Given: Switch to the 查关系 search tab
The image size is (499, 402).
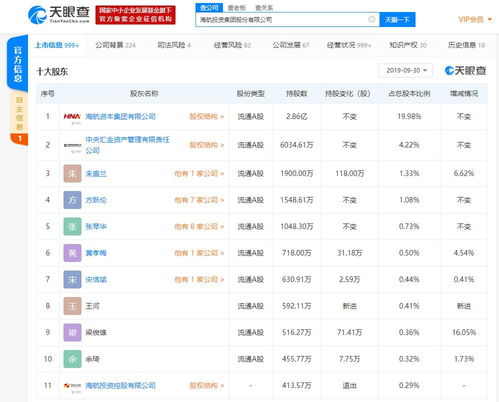Looking at the screenshot, I should pyautogui.click(x=264, y=8).
